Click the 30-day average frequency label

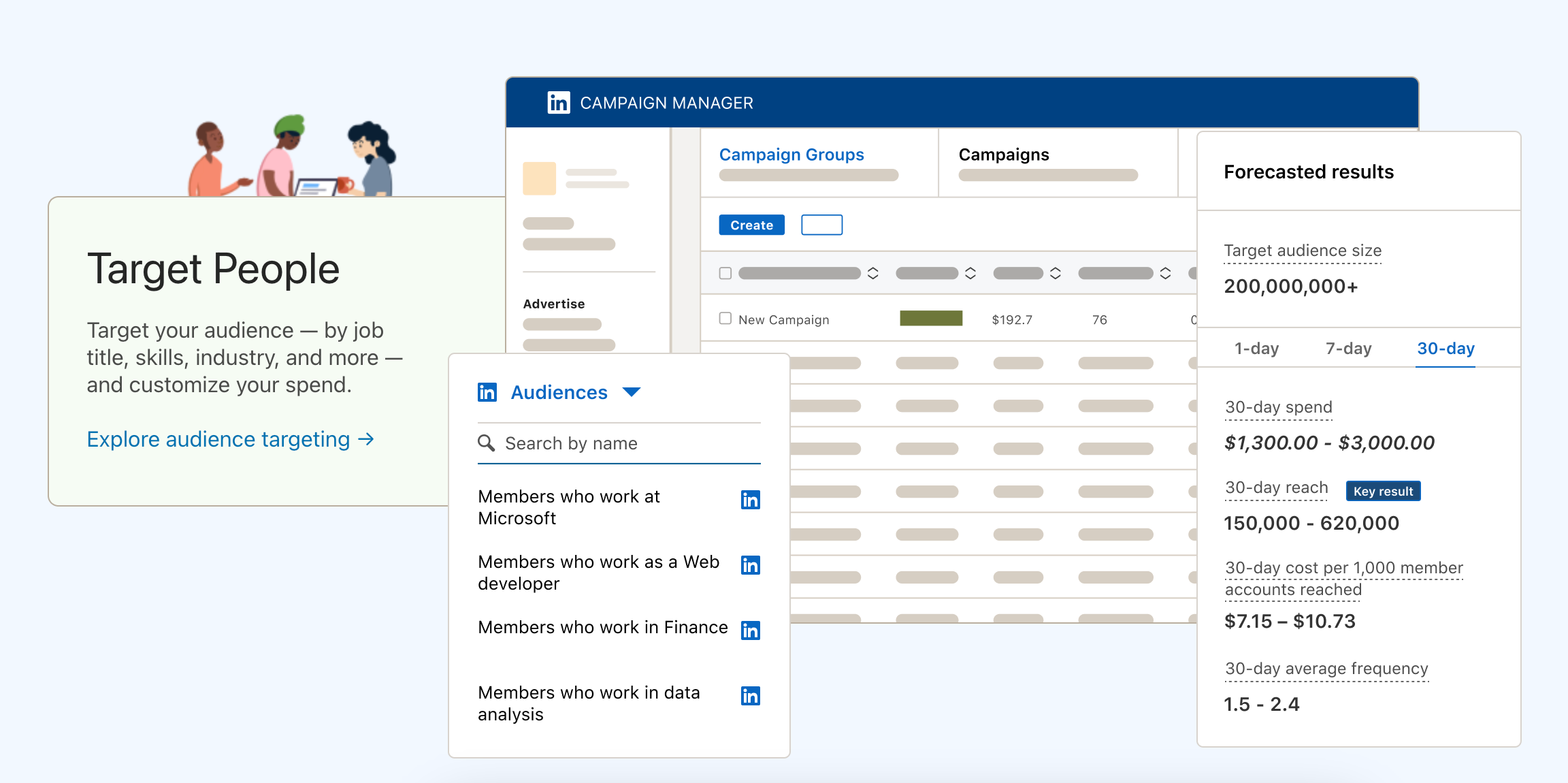[x=1326, y=669]
